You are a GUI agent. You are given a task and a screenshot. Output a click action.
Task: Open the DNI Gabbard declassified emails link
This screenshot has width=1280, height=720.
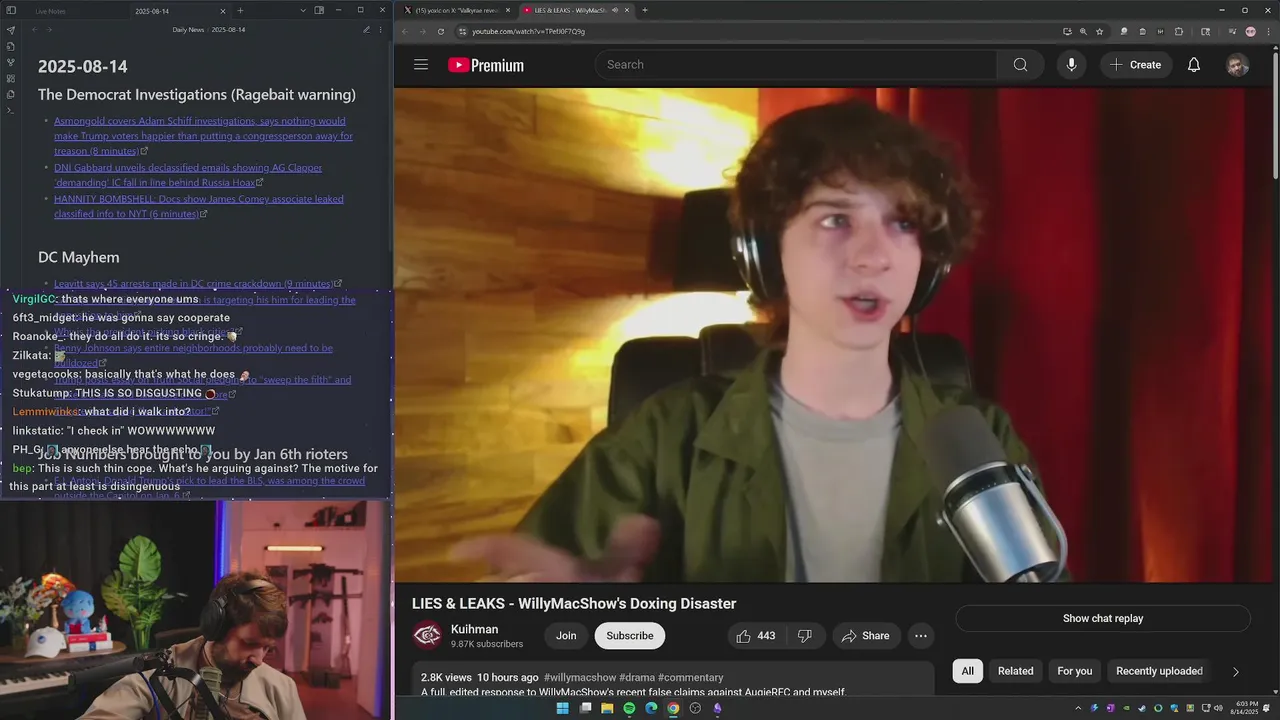(x=188, y=175)
